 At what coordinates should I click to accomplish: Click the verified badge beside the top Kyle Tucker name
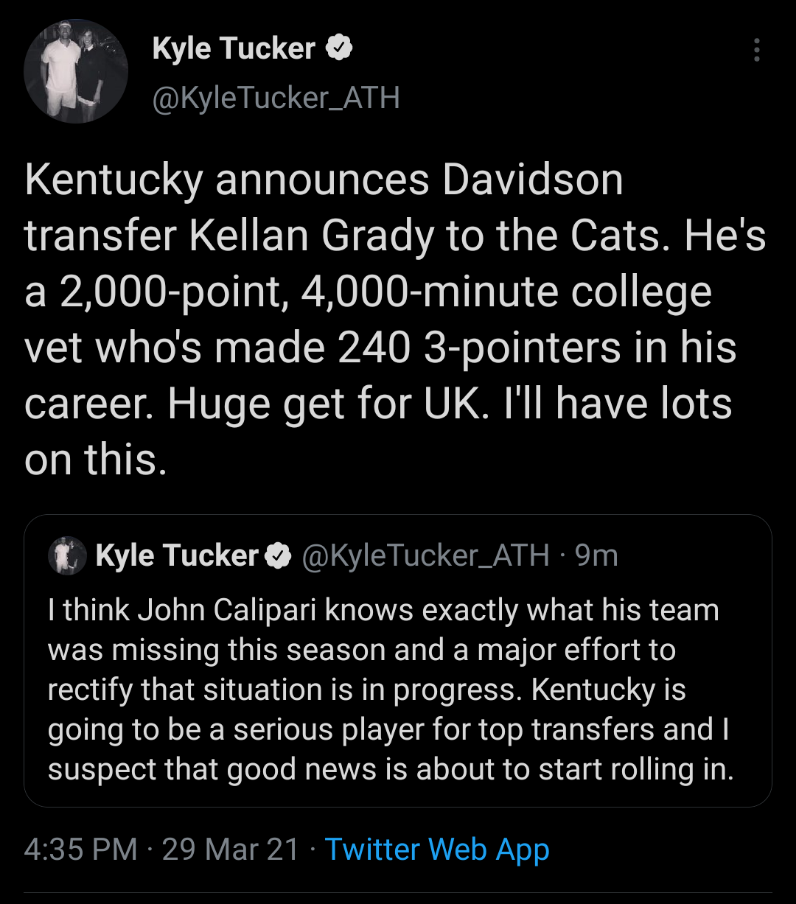(x=340, y=48)
